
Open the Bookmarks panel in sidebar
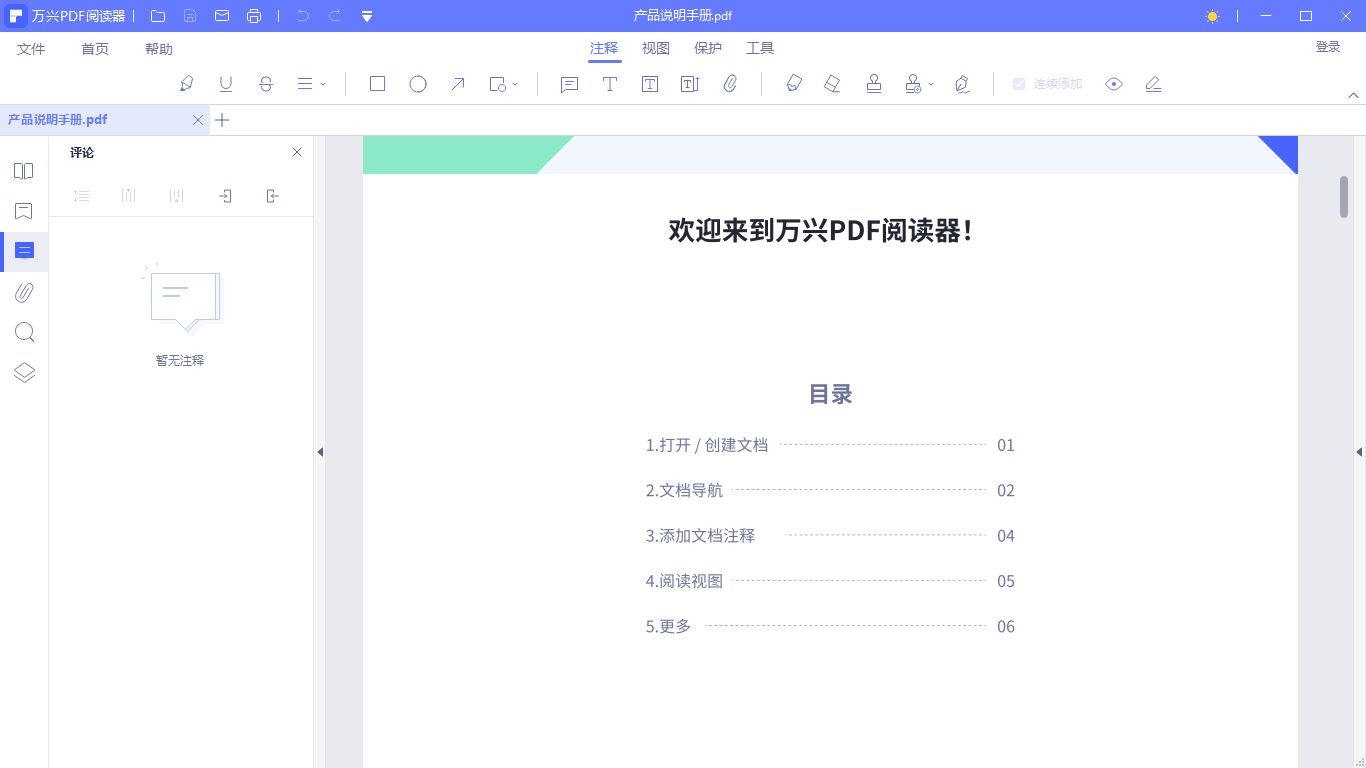24,211
